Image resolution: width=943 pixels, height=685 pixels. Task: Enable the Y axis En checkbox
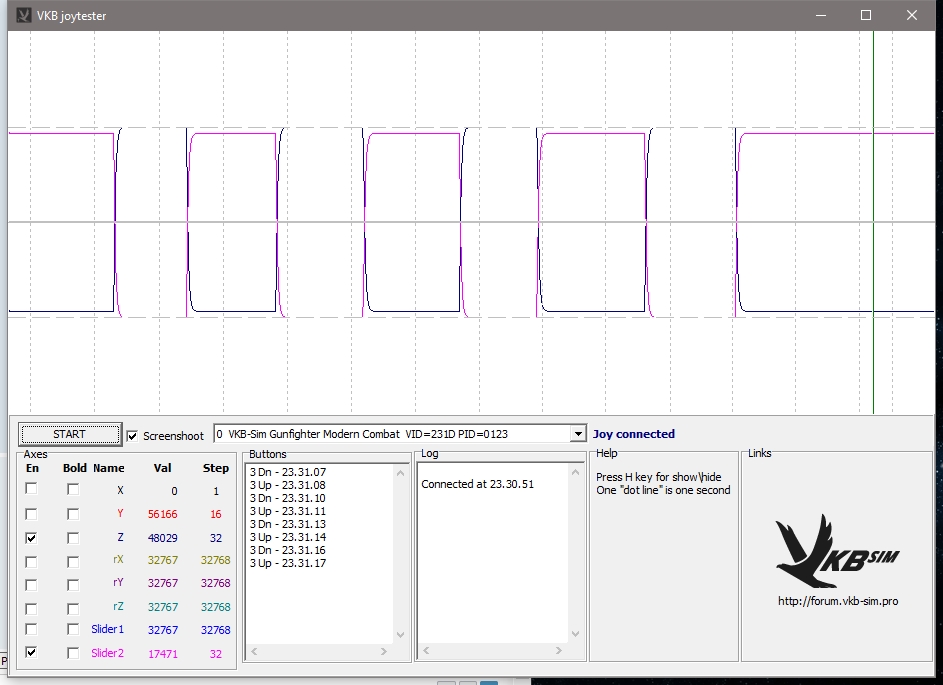coord(32,514)
